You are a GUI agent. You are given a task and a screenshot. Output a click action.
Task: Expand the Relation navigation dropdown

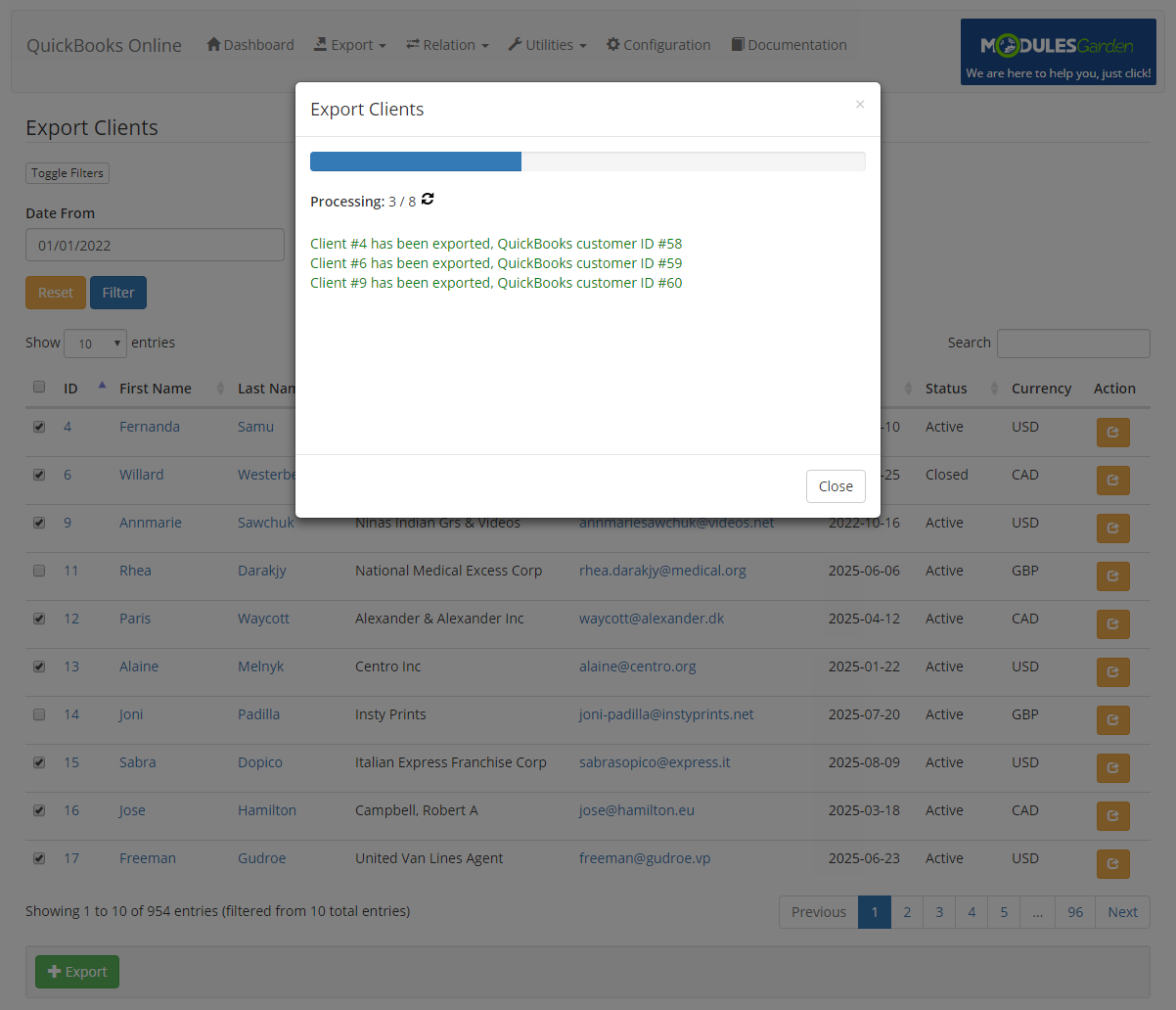447,44
